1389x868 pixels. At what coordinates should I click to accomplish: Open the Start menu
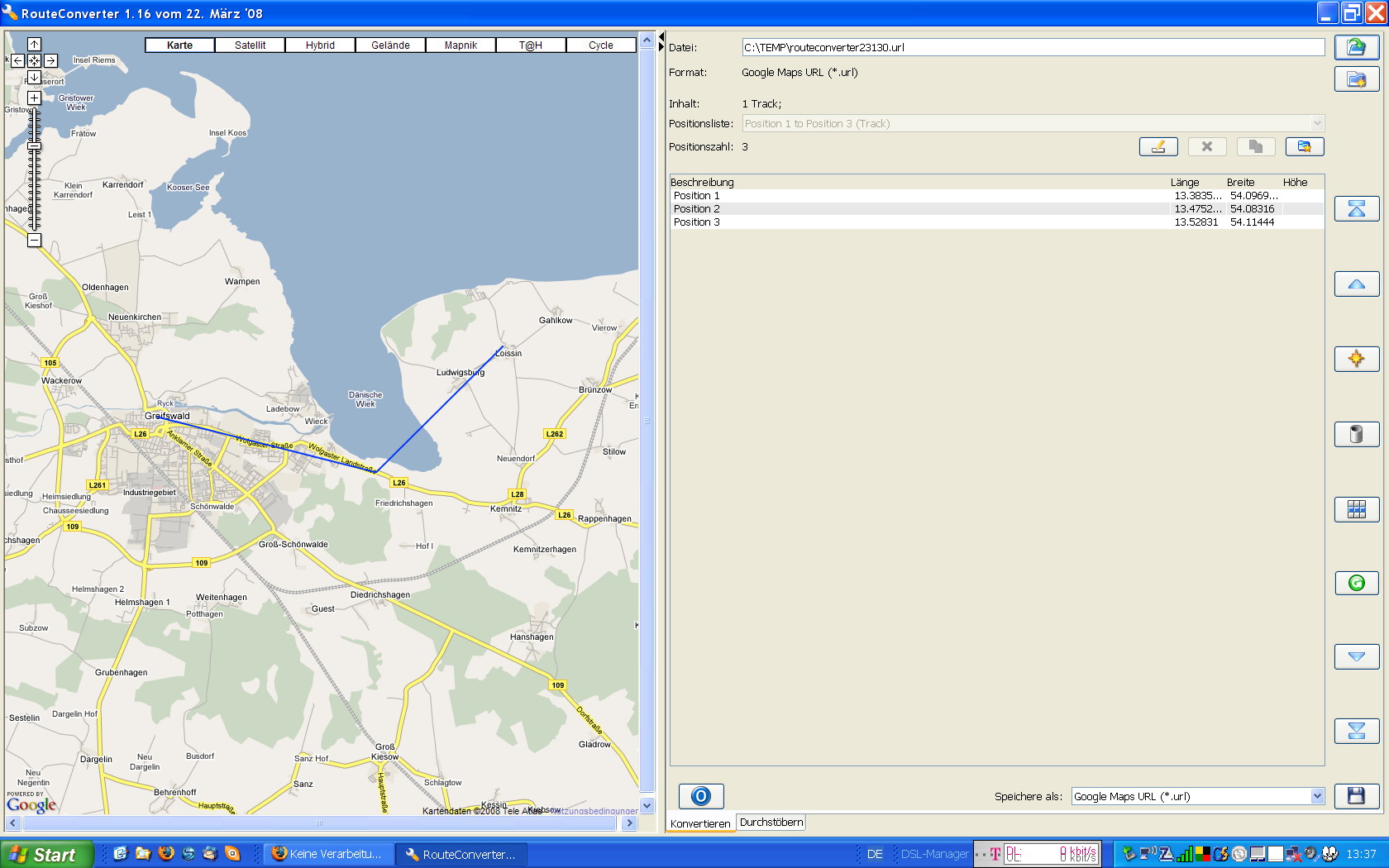pyautogui.click(x=46, y=855)
